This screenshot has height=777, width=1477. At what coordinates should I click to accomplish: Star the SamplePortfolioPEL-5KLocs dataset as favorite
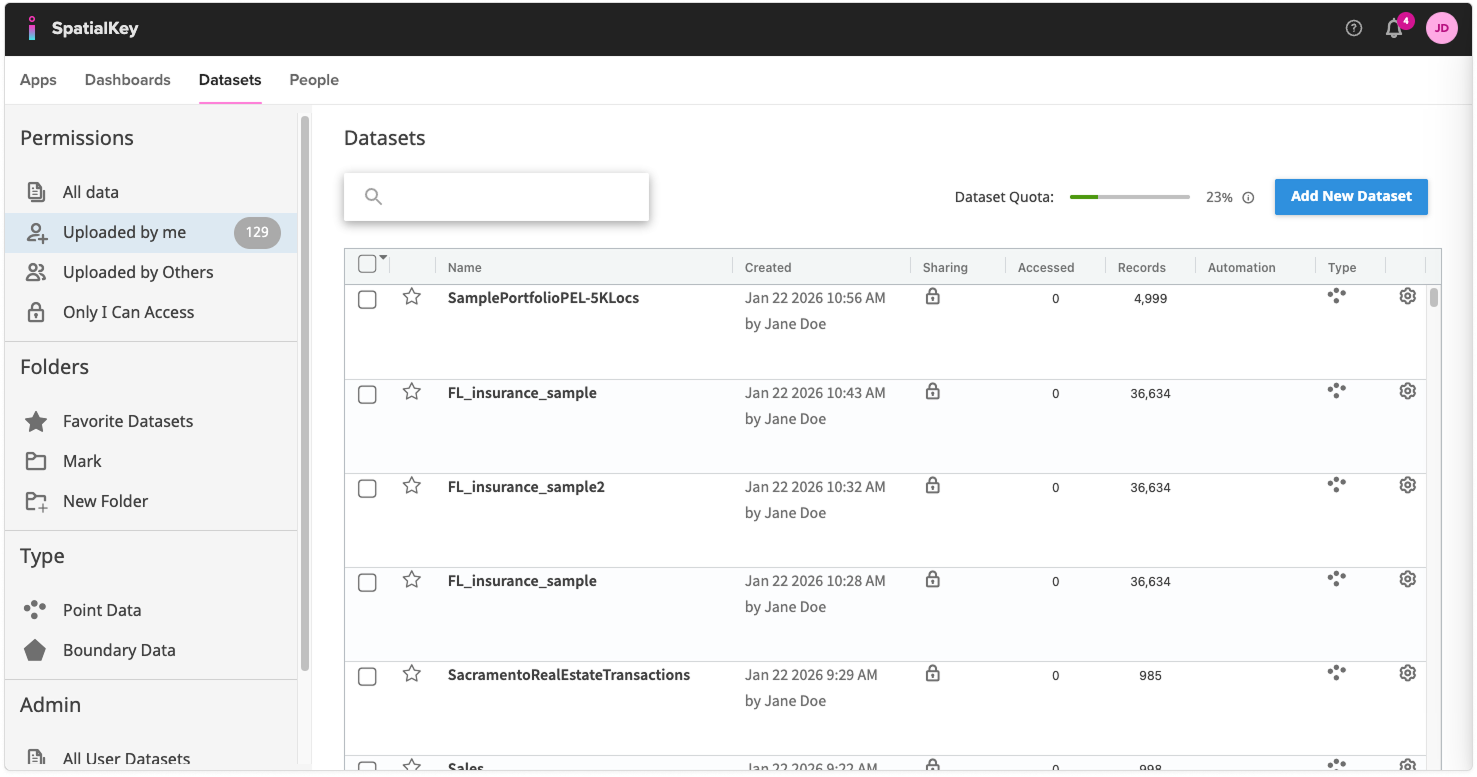(x=411, y=297)
